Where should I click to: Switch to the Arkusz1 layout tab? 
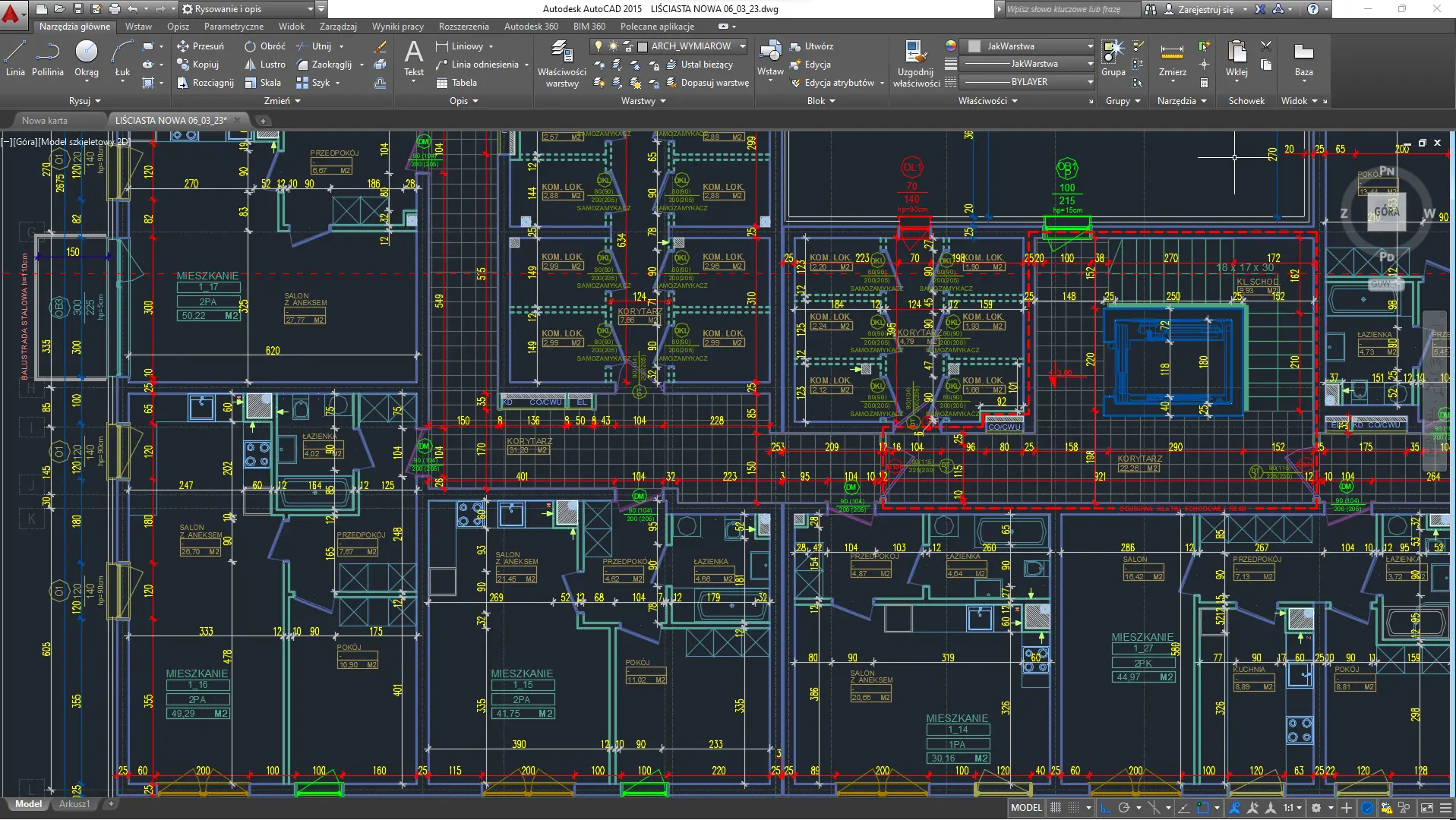[x=74, y=804]
